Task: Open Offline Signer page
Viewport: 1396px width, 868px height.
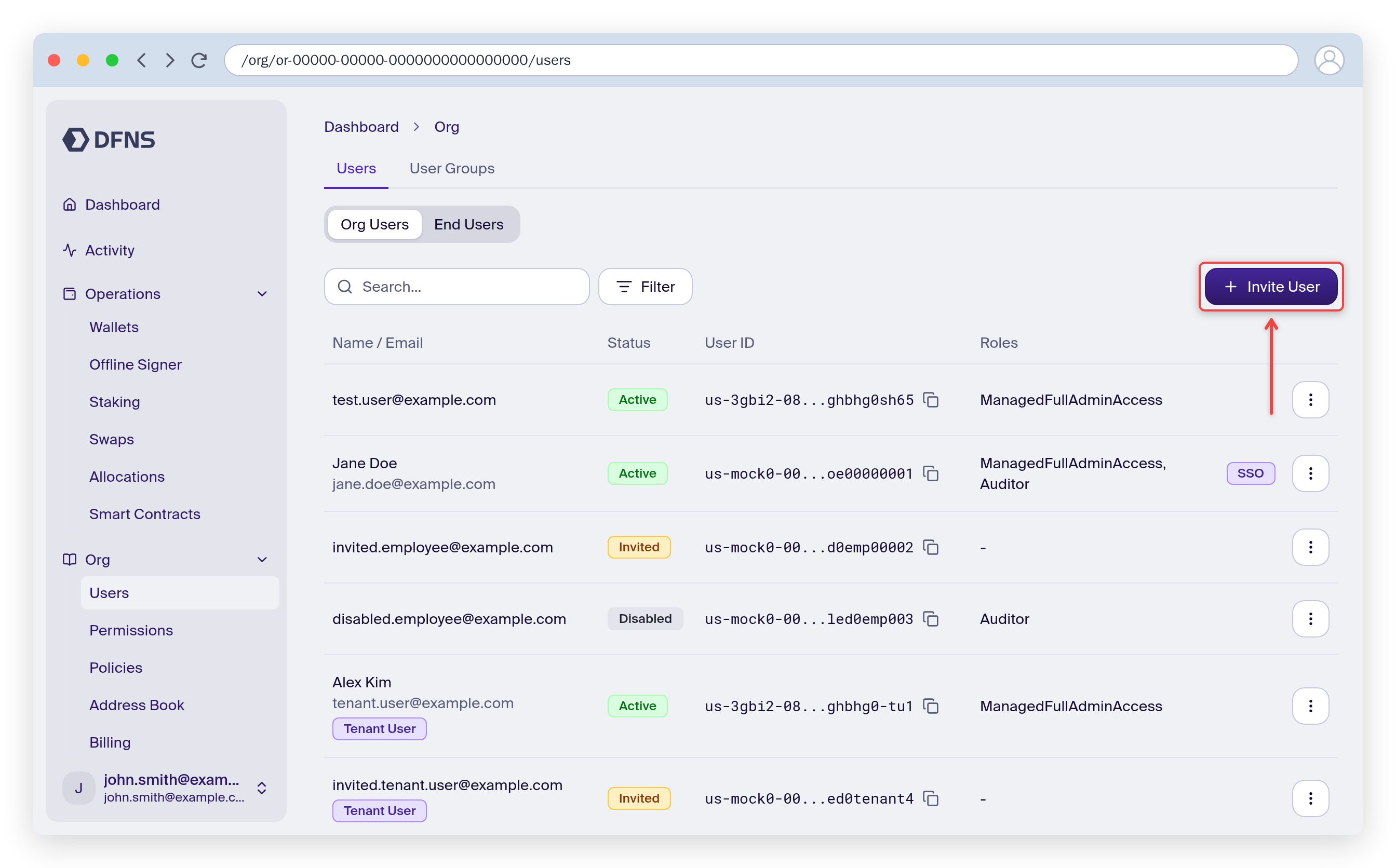Action: (135, 364)
